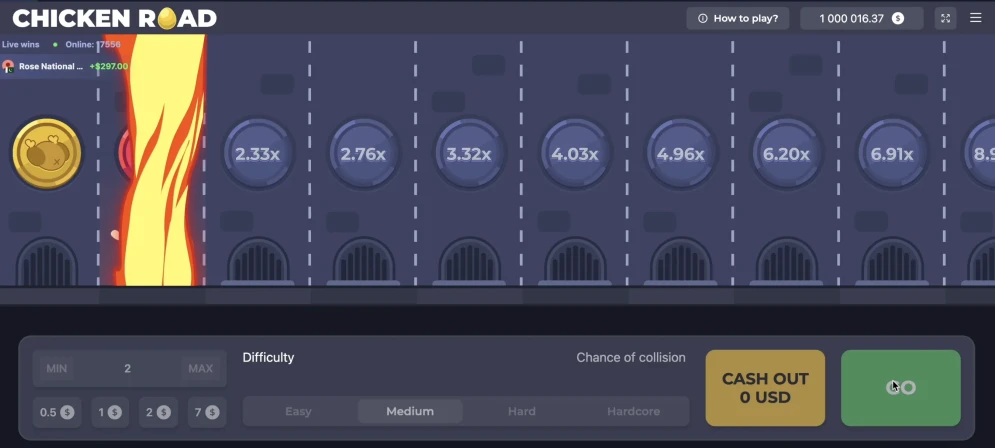Set bet to MAX
The image size is (995, 448).
pos(201,368)
